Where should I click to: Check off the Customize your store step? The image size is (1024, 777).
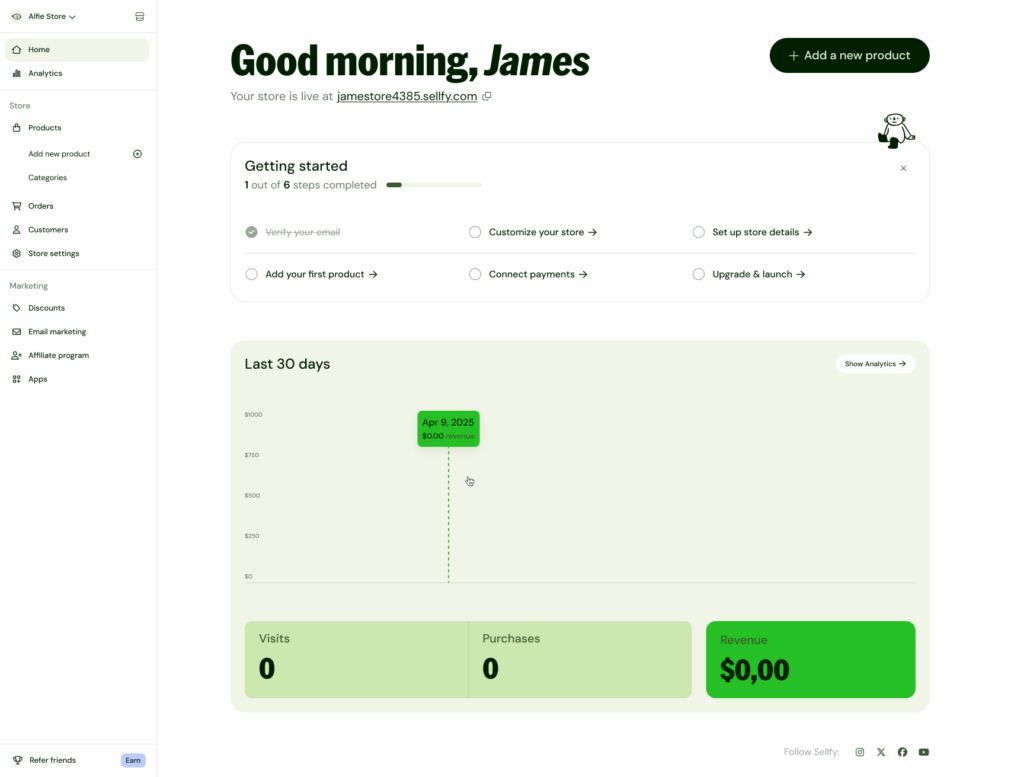click(475, 231)
